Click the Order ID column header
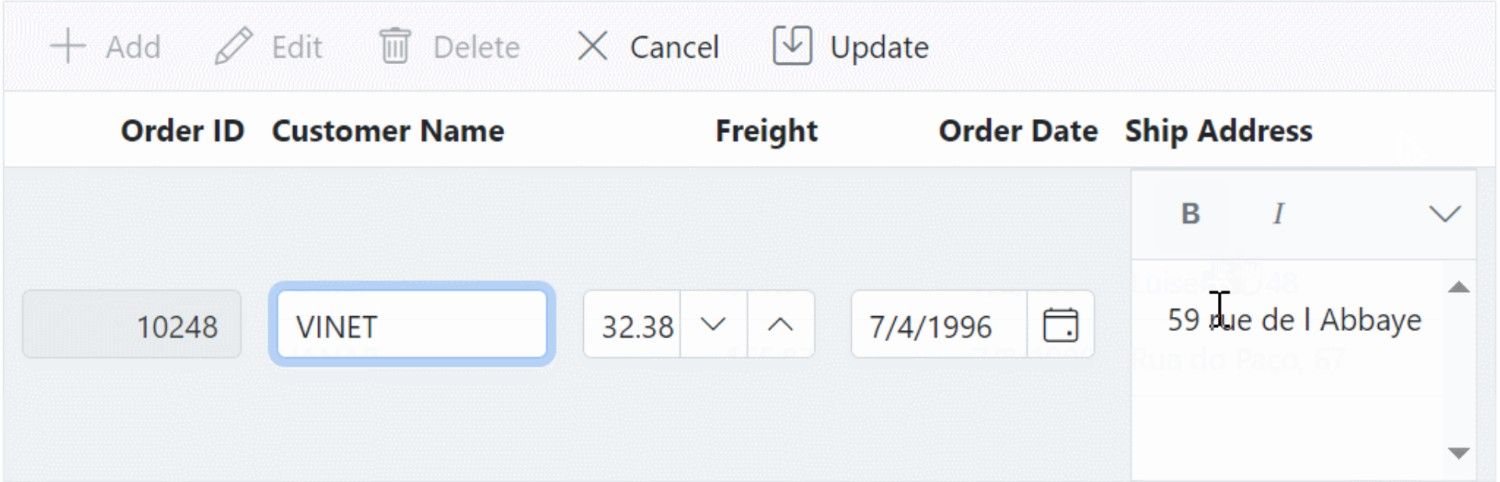The image size is (1500, 482). click(182, 131)
